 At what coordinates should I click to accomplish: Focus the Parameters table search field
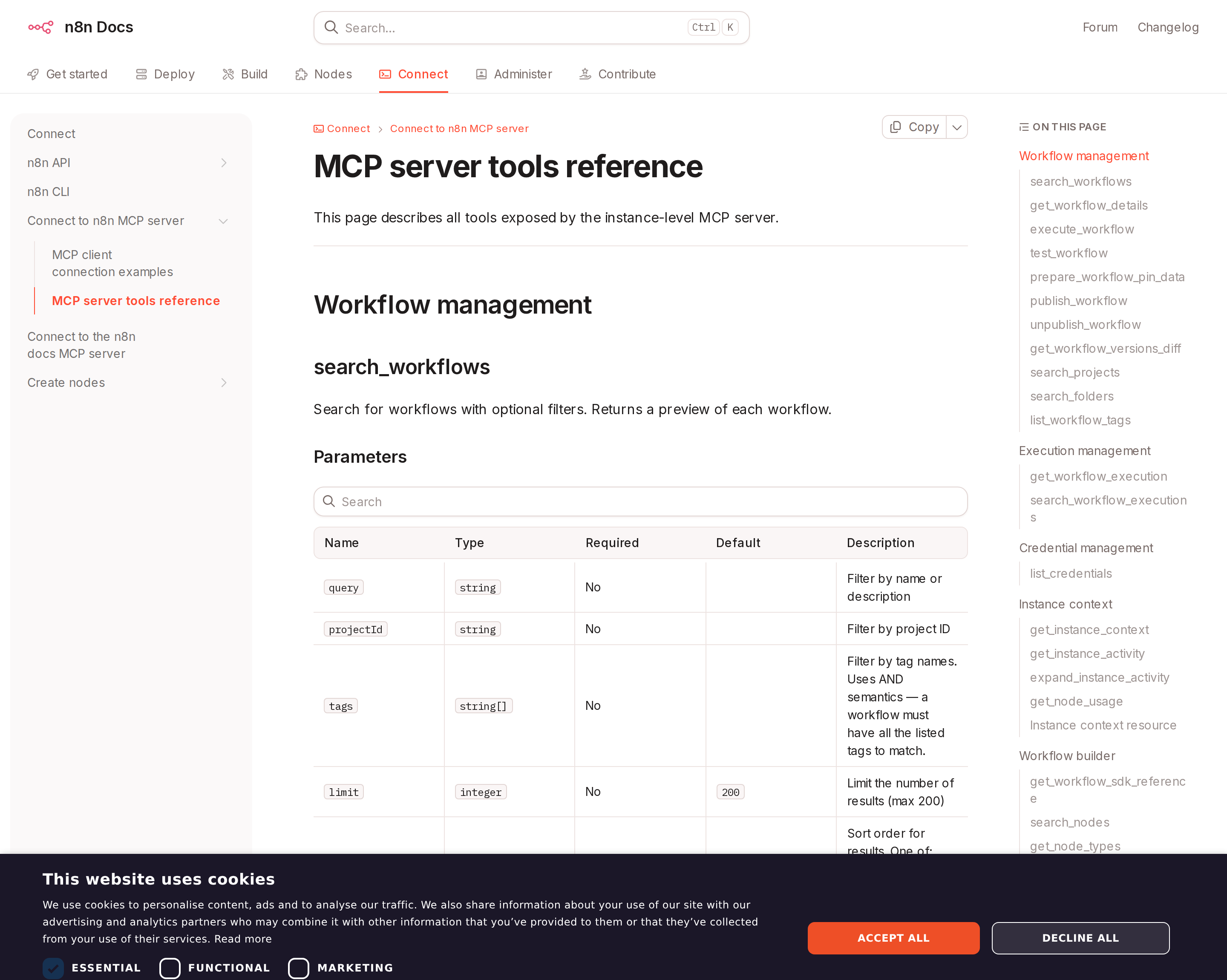click(x=640, y=502)
